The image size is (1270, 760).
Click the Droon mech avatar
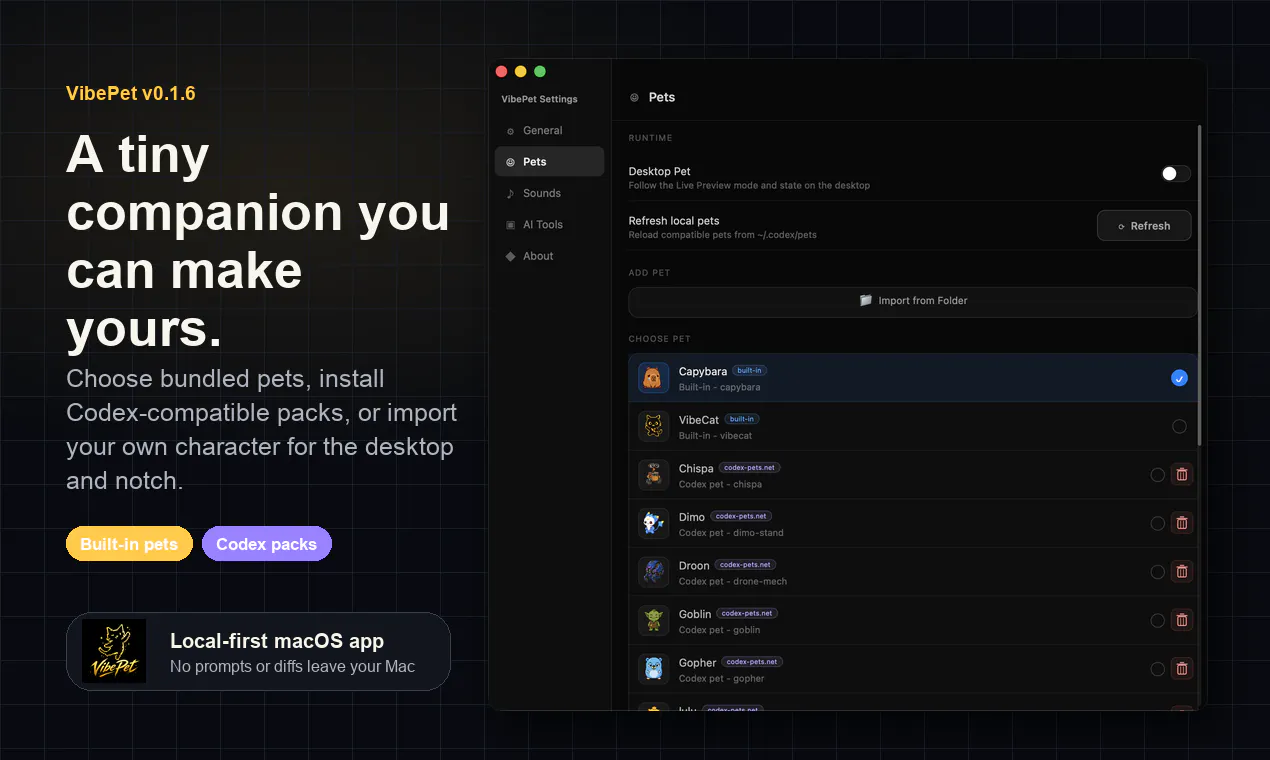point(654,572)
